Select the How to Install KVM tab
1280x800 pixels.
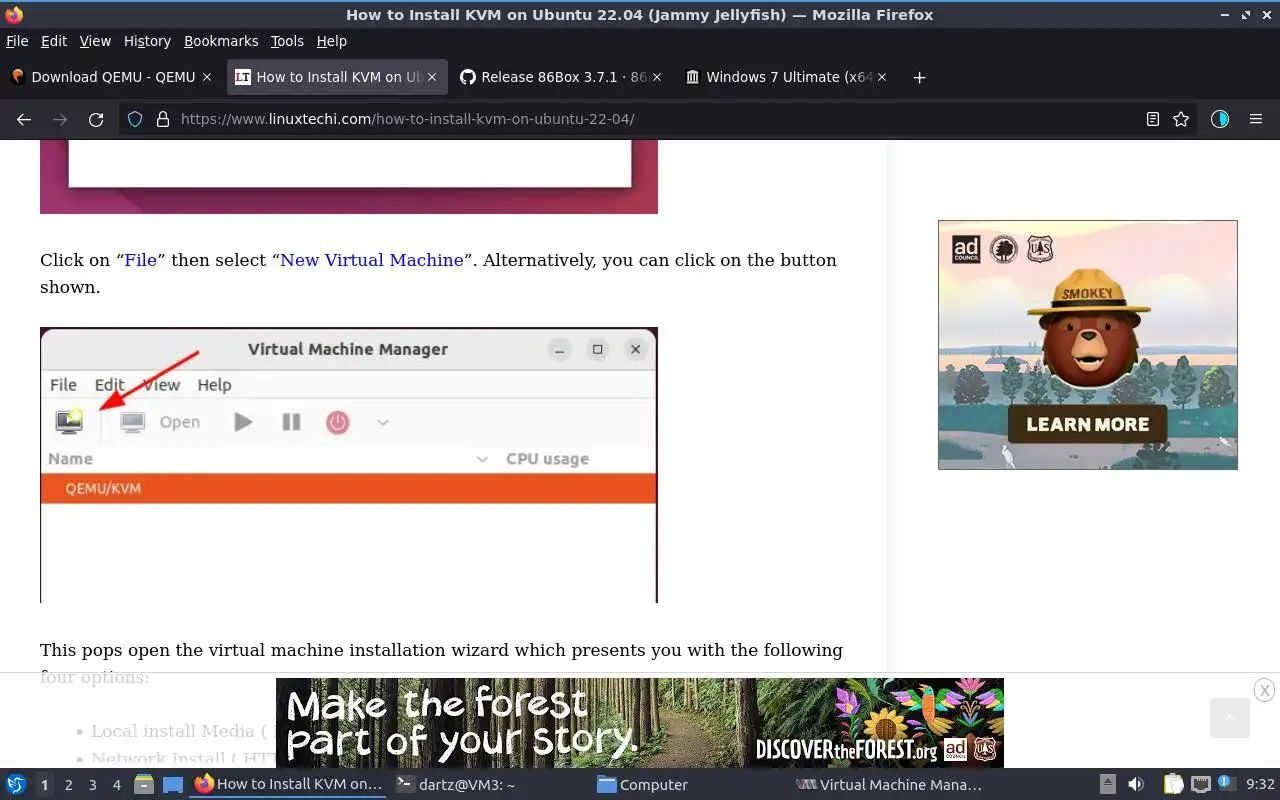(x=335, y=77)
